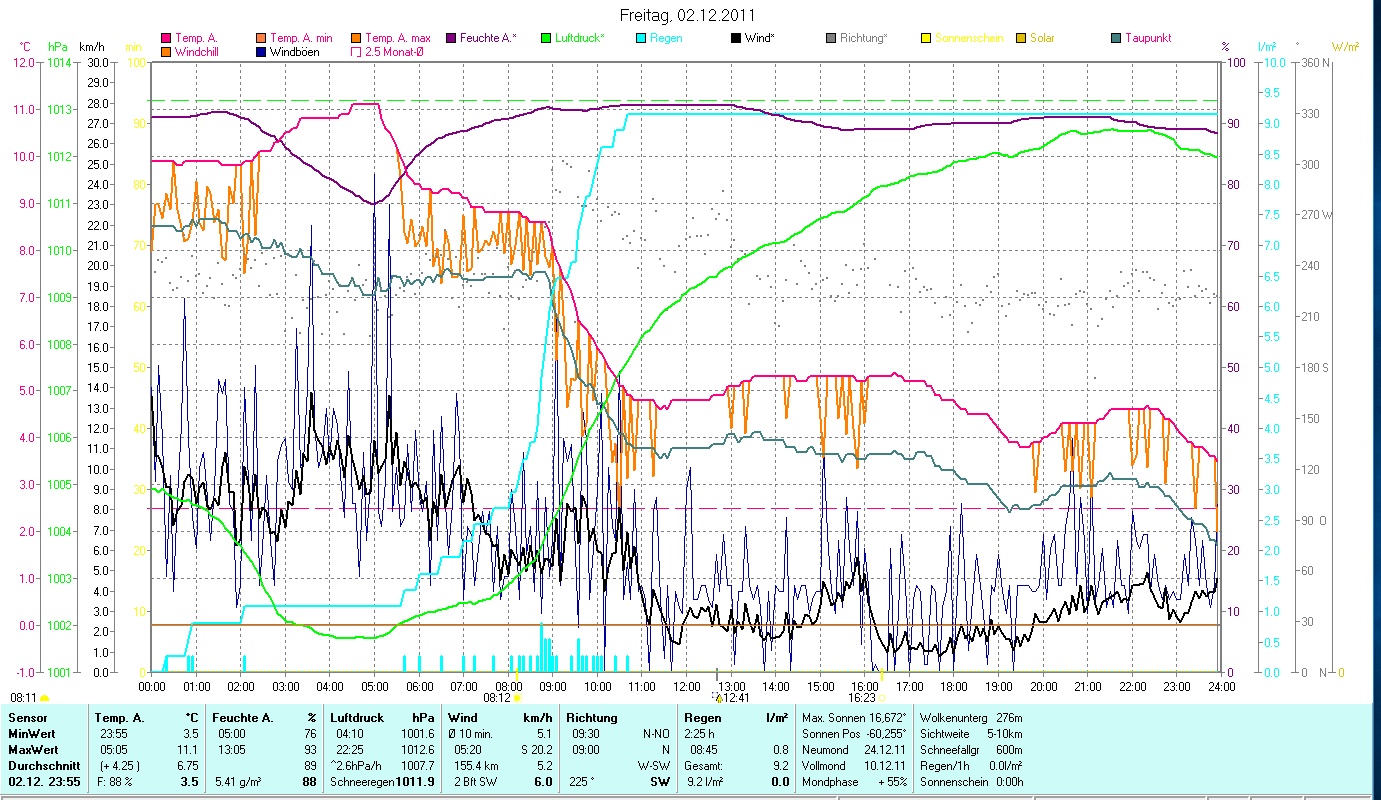Click the green Luftdruck* legend square
Image resolution: width=1381 pixels, height=800 pixels.
click(546, 38)
